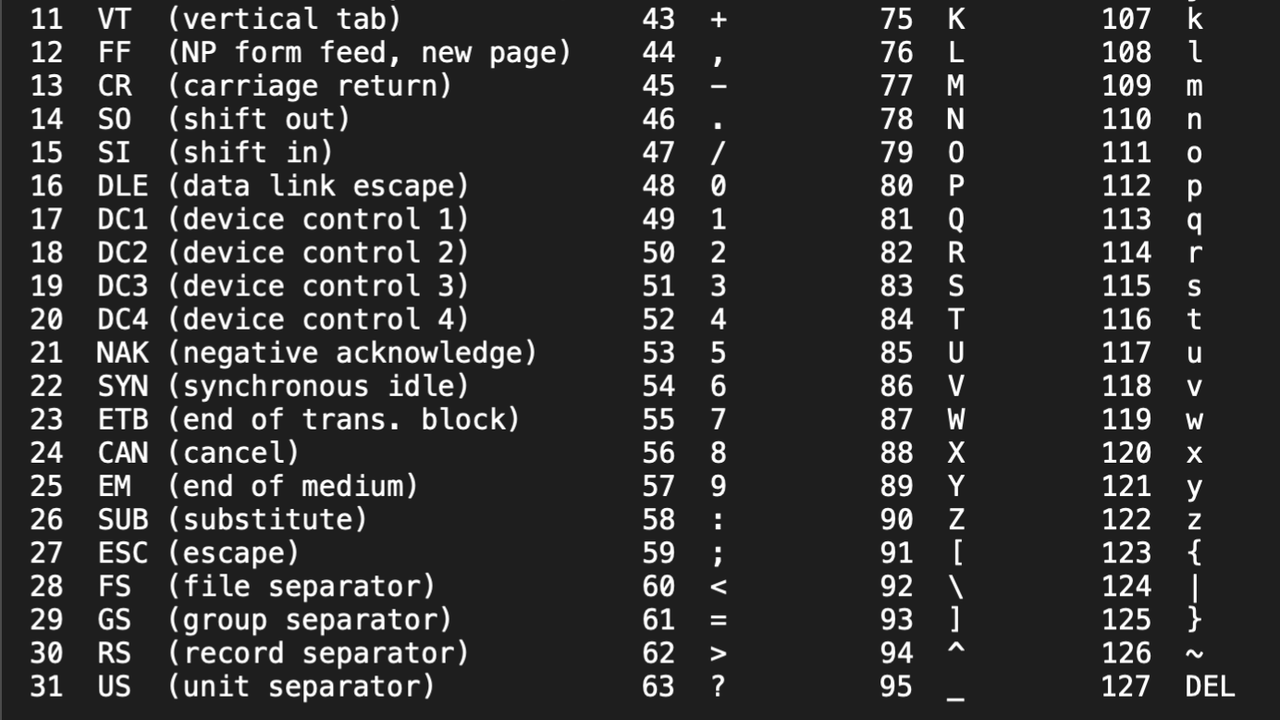Screen dimensions: 1280x720
Task: Click the "(device control 3)" description
Action: tap(318, 286)
